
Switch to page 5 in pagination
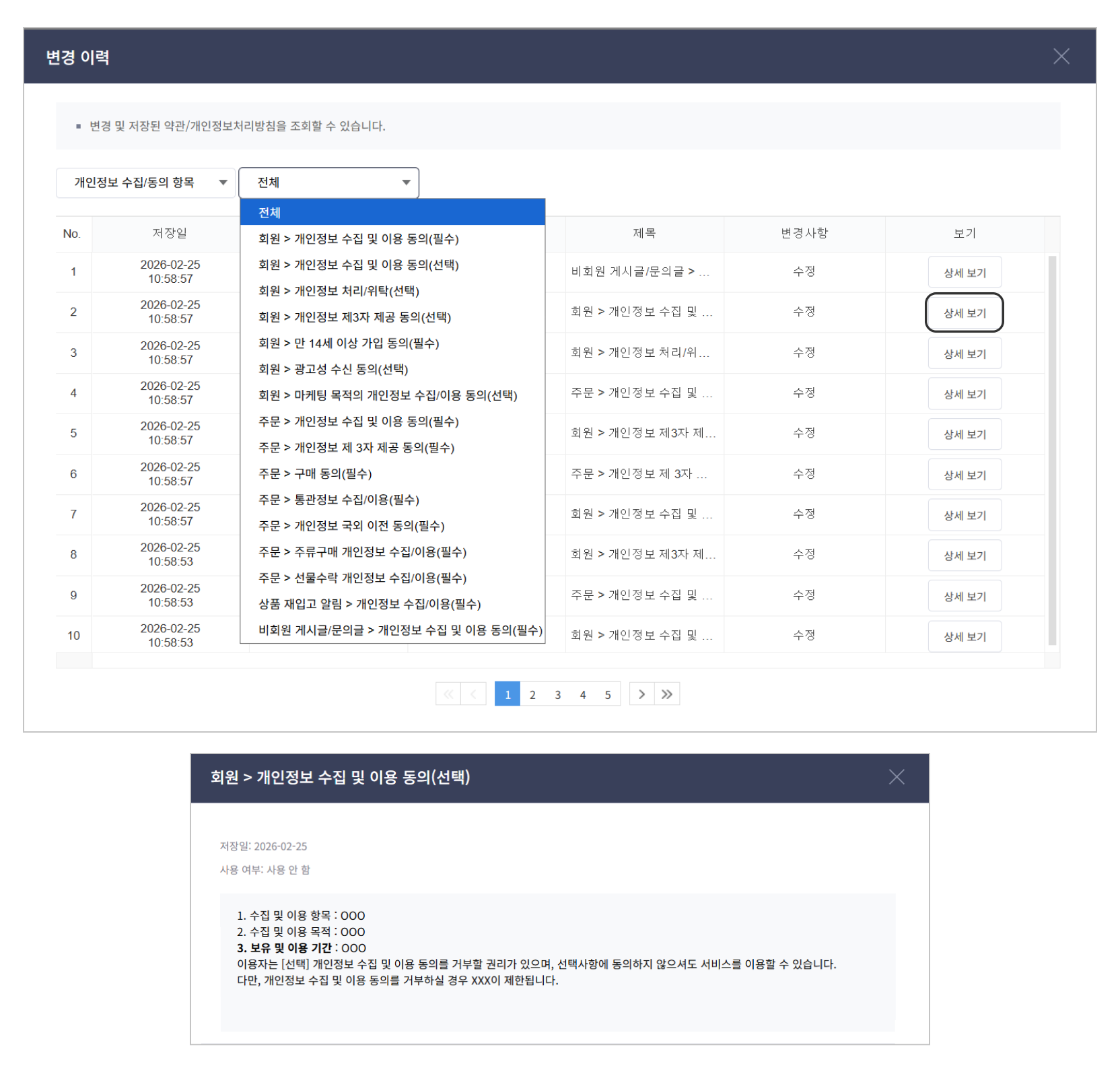pos(607,694)
